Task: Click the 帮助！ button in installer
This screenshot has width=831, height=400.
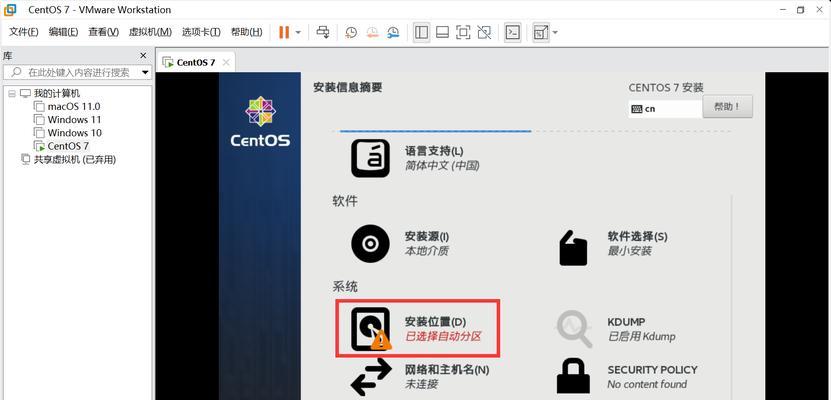Action: point(727,107)
